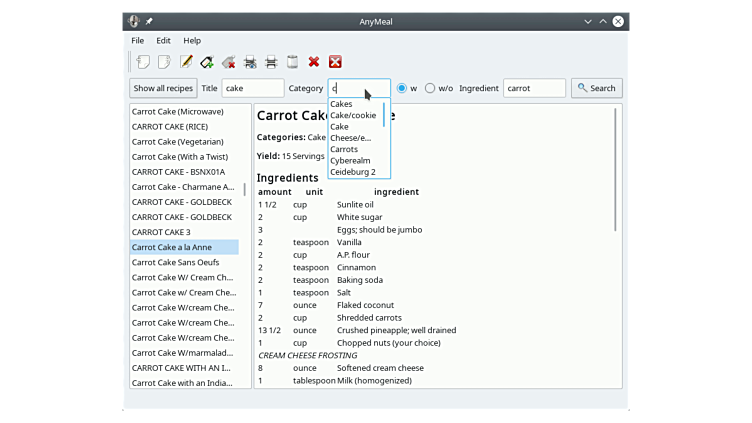
Task: Click the add category tag icon
Action: (x=207, y=62)
